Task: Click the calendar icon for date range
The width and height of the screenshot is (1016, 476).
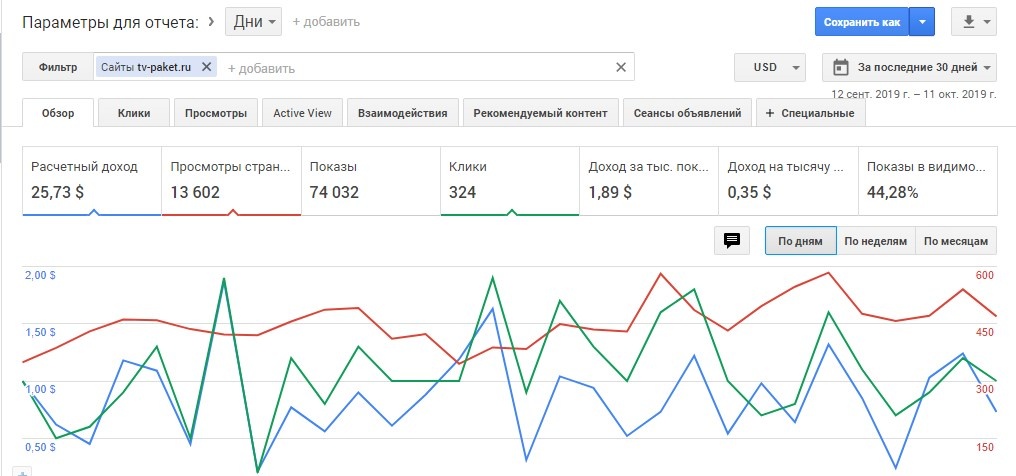Action: 841,68
